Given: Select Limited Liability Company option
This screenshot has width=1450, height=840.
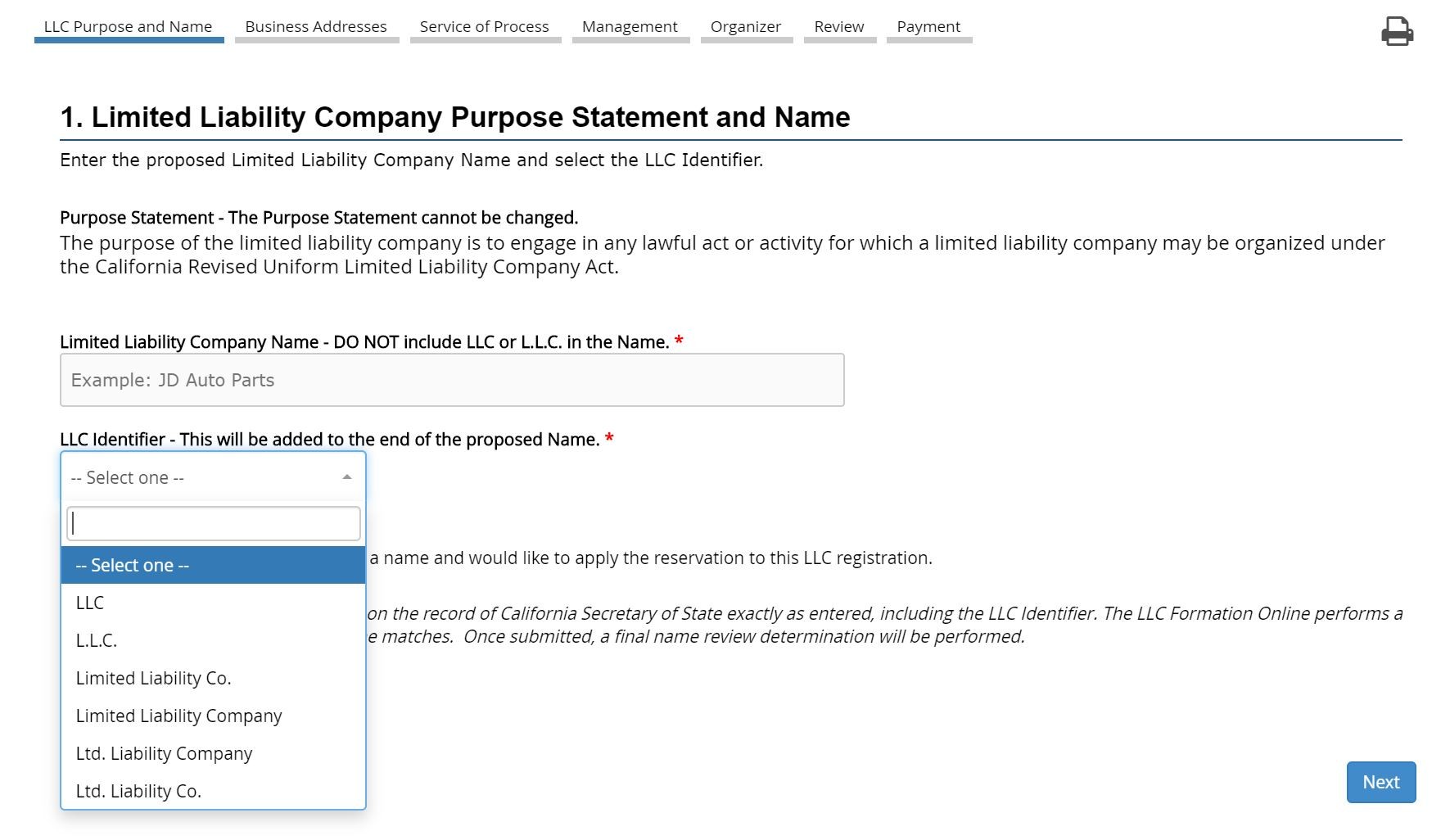Looking at the screenshot, I should (x=178, y=716).
